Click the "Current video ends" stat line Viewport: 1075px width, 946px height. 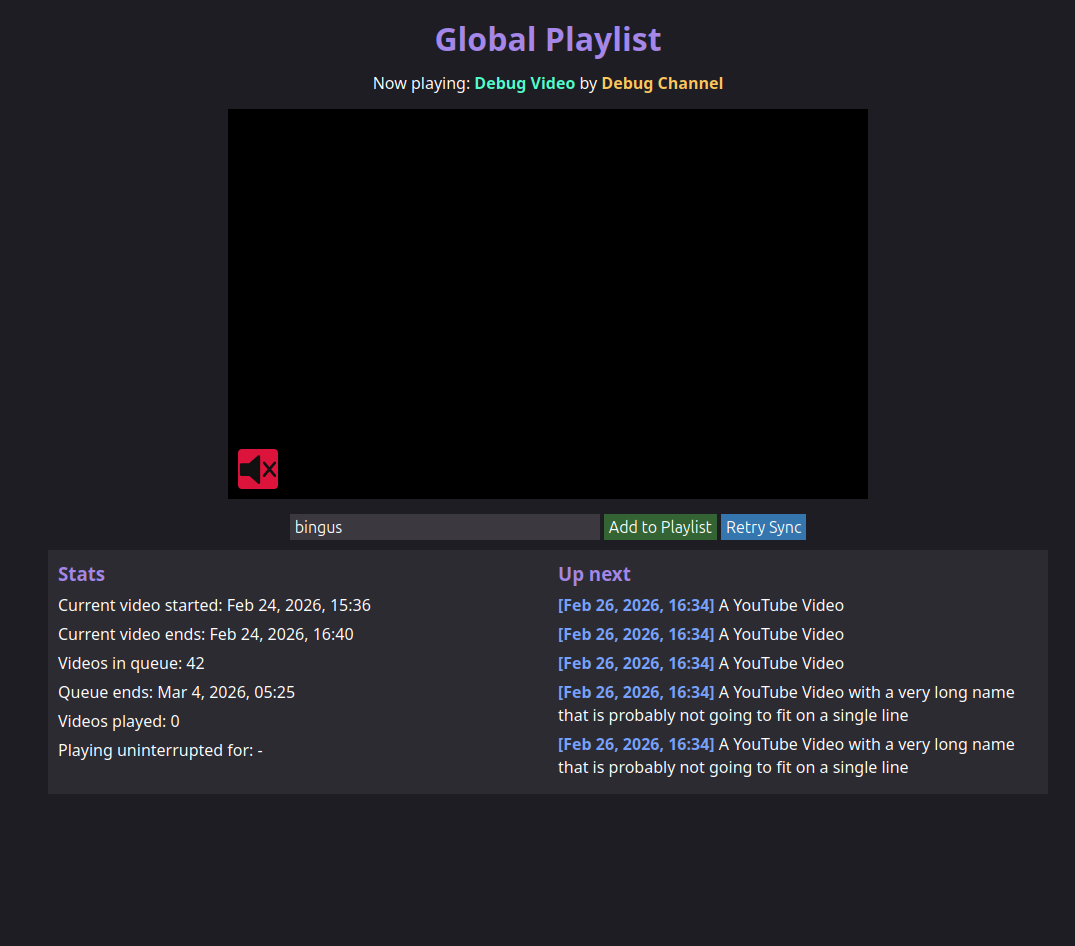(205, 634)
